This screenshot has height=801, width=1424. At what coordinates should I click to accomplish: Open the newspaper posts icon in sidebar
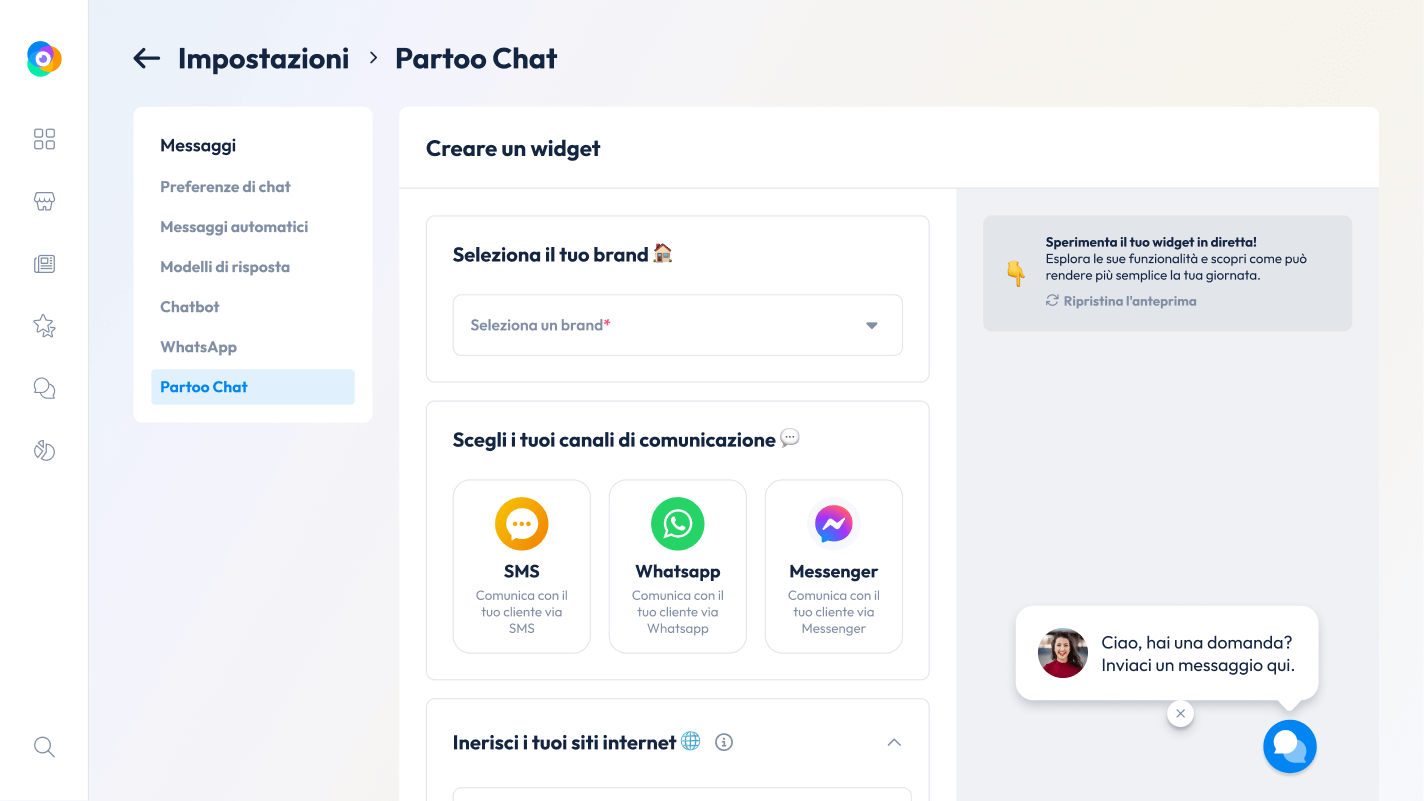(x=44, y=264)
